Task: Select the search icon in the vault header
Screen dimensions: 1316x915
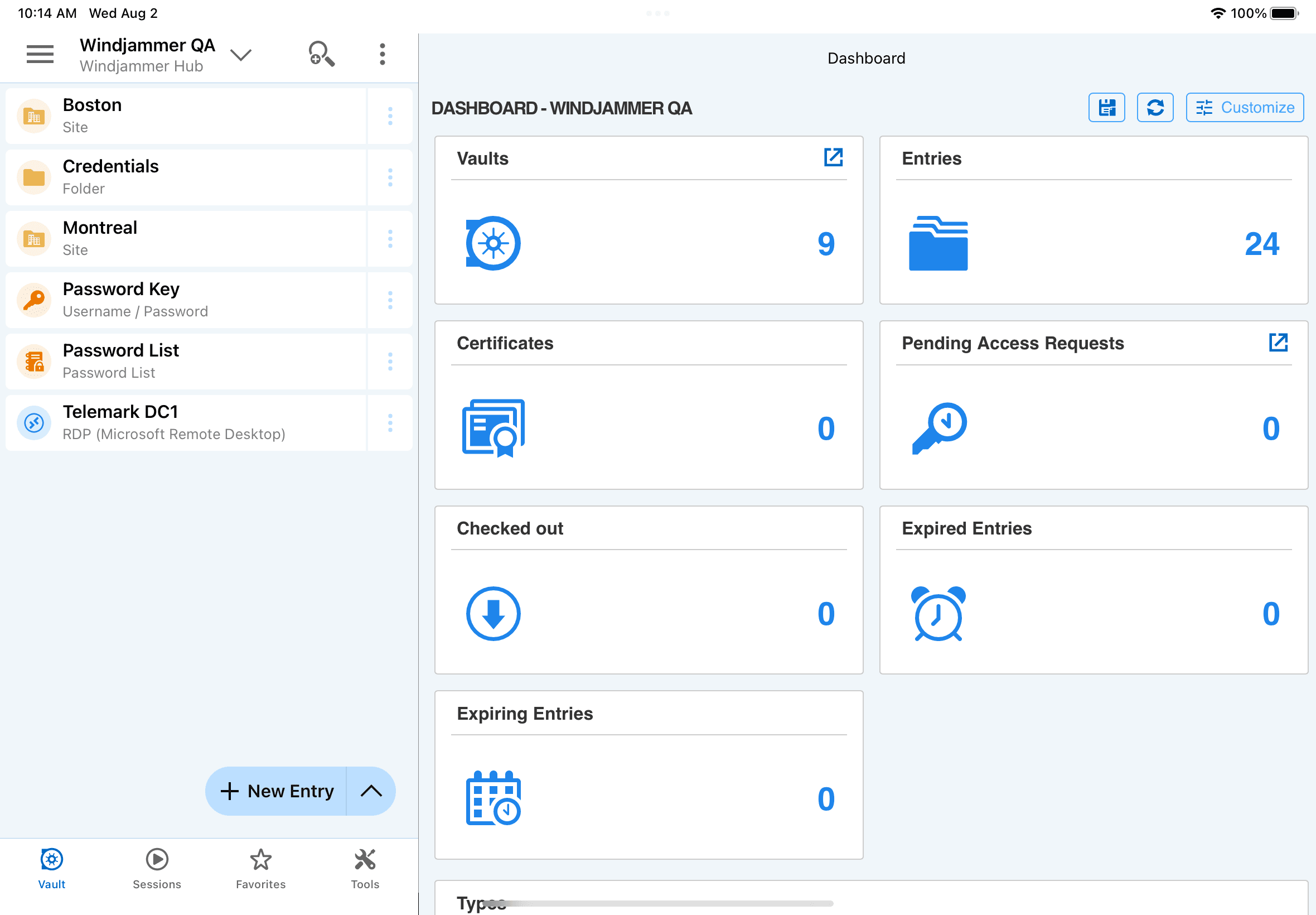Action: 321,54
